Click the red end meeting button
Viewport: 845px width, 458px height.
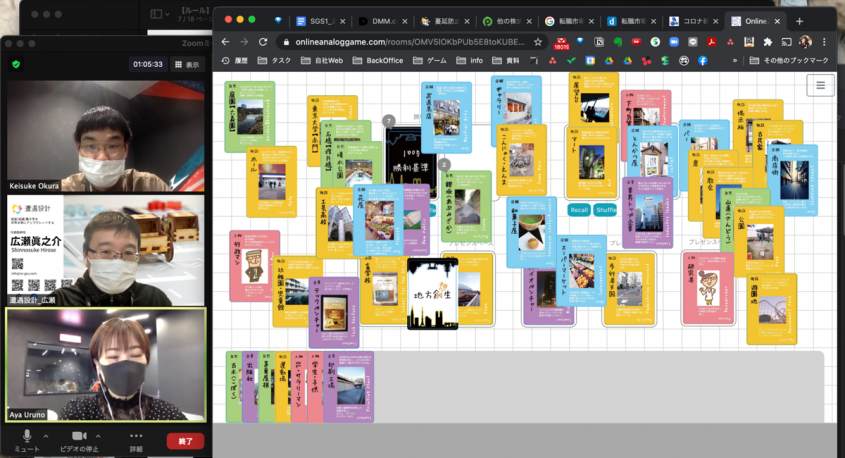tap(185, 440)
